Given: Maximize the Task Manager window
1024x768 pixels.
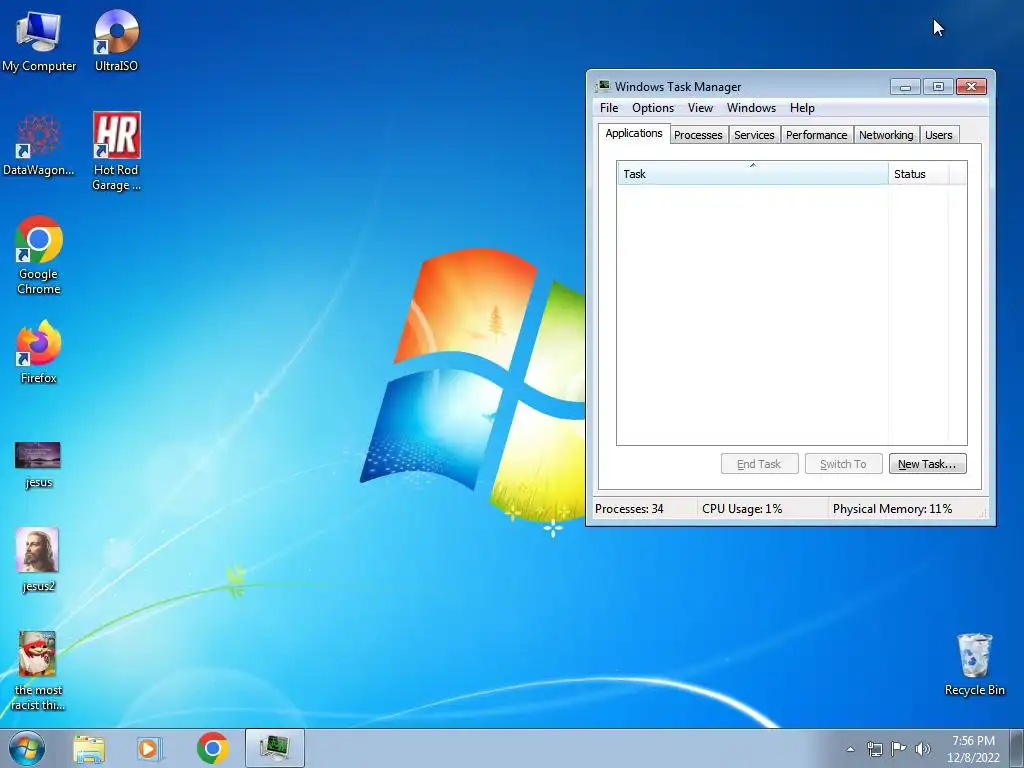Looking at the screenshot, I should 938,87.
